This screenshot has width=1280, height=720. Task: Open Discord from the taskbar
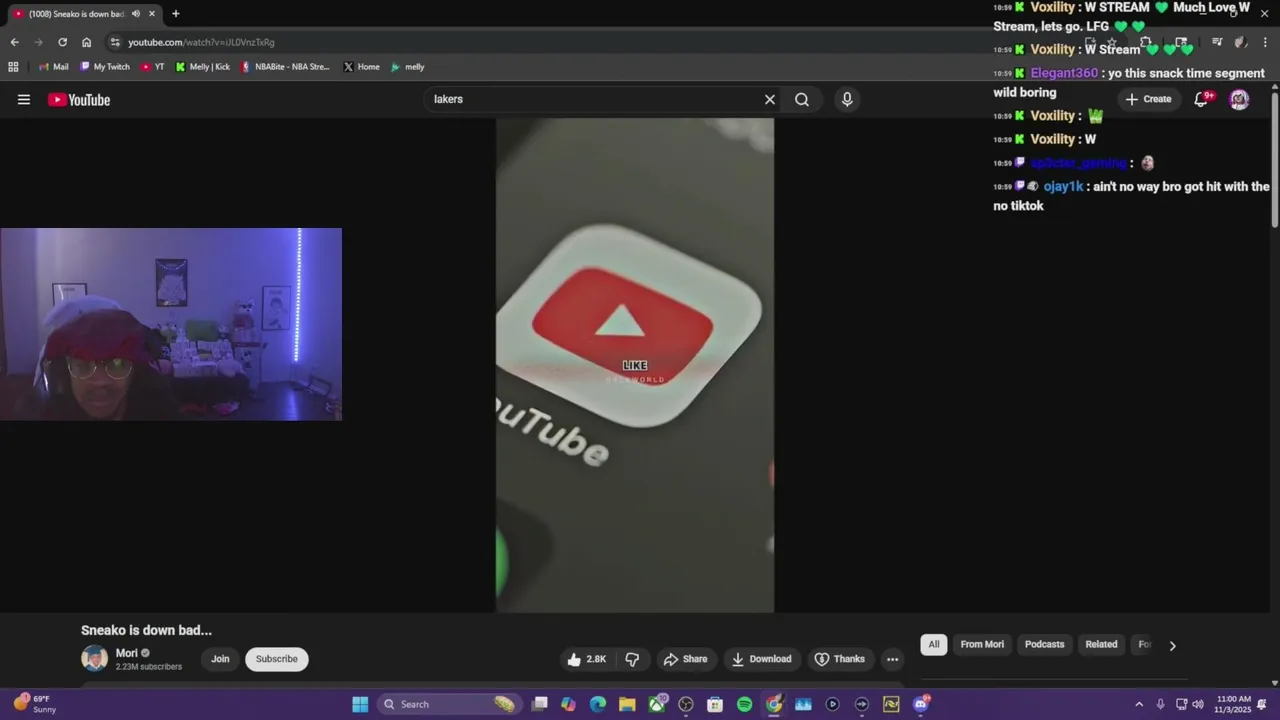point(921,704)
